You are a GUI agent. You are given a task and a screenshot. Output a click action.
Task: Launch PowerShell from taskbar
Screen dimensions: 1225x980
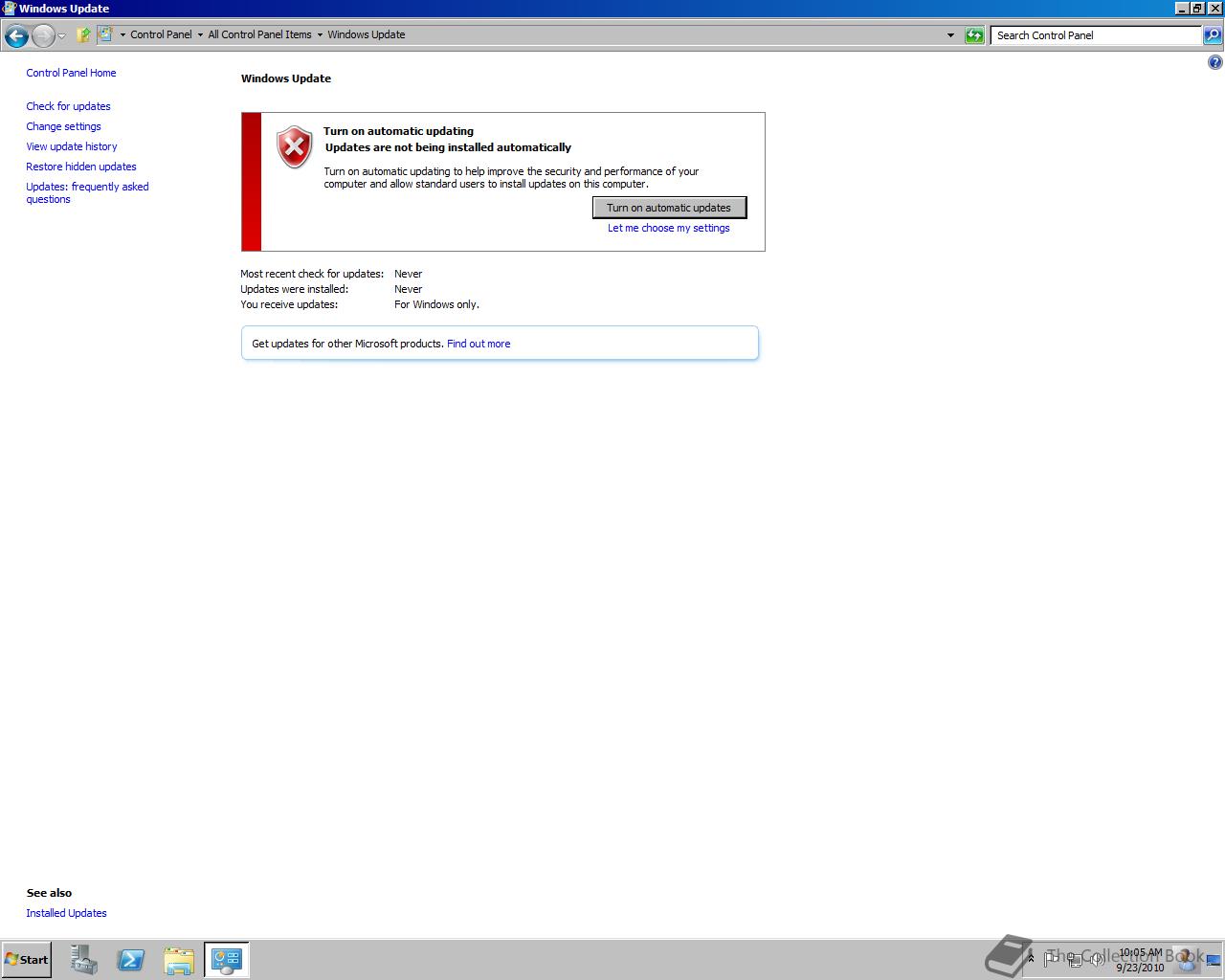pyautogui.click(x=131, y=960)
